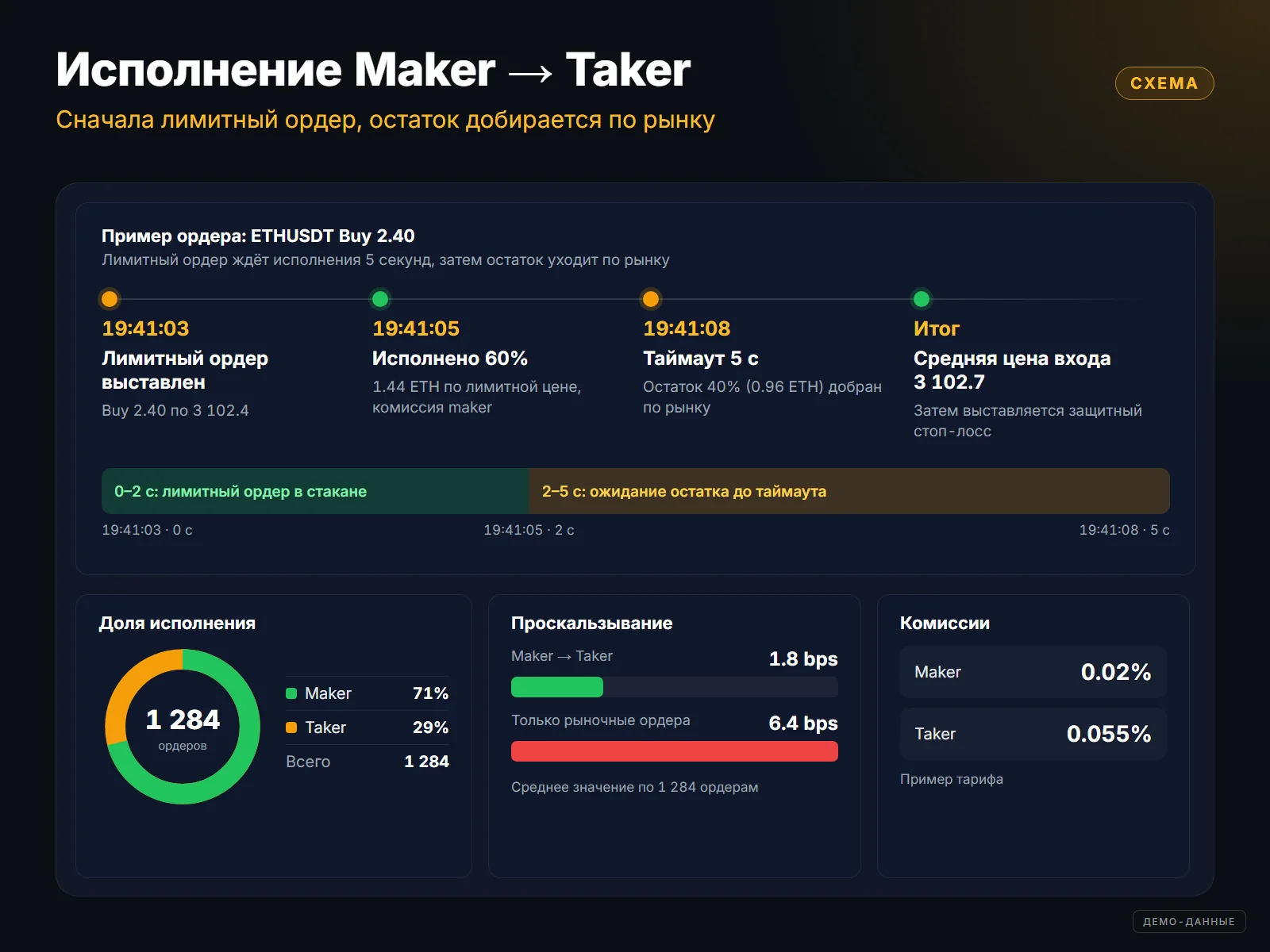Click the green Maker → Taker slippage bar

click(557, 687)
